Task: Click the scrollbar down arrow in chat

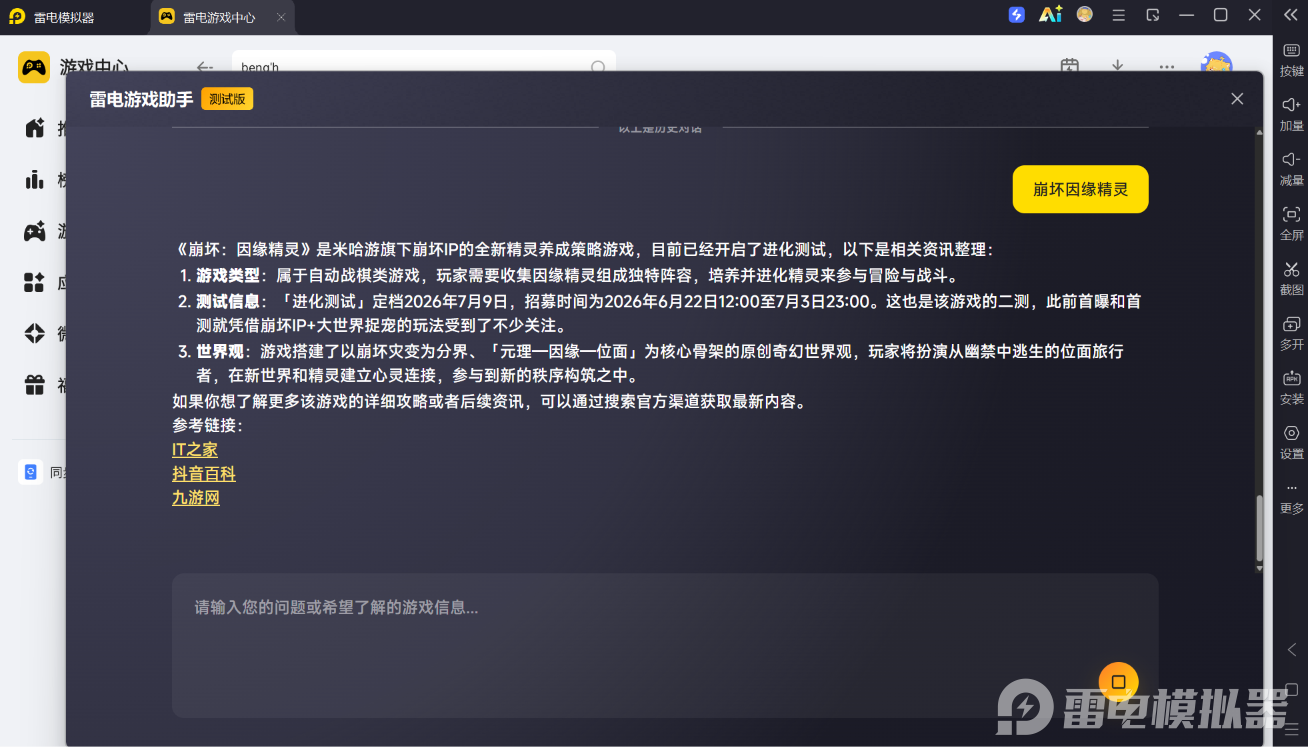Action: 1259,568
